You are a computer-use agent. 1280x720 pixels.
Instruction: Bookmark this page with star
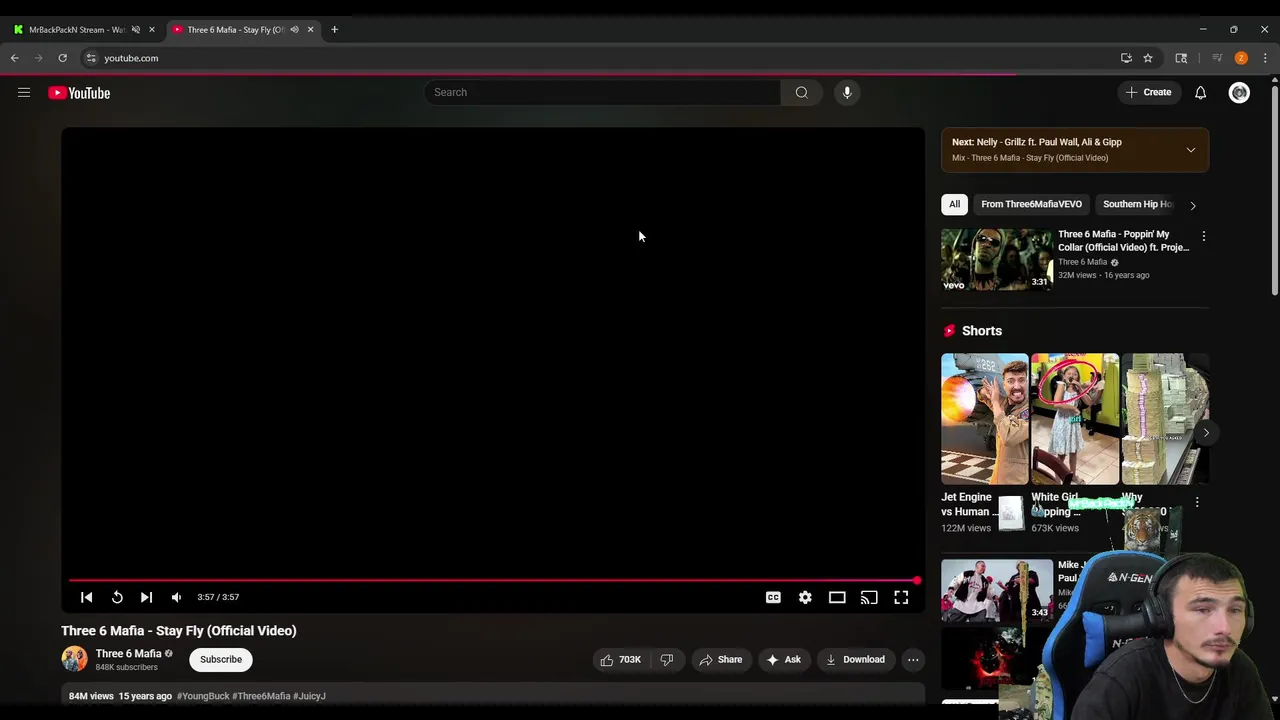1148,58
